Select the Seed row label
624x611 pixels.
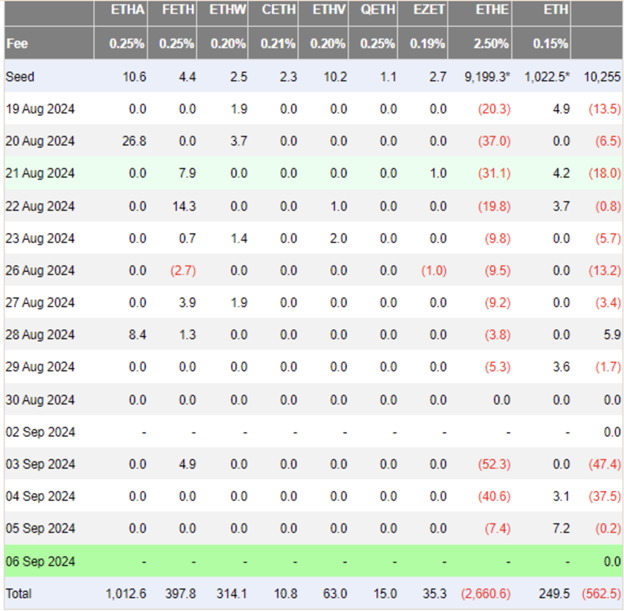pos(20,77)
